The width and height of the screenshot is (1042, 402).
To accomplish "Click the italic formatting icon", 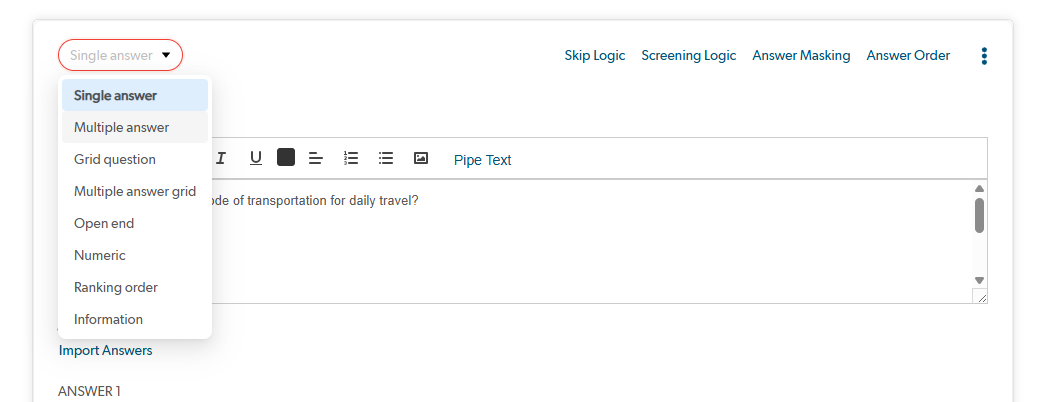I will pyautogui.click(x=221, y=158).
